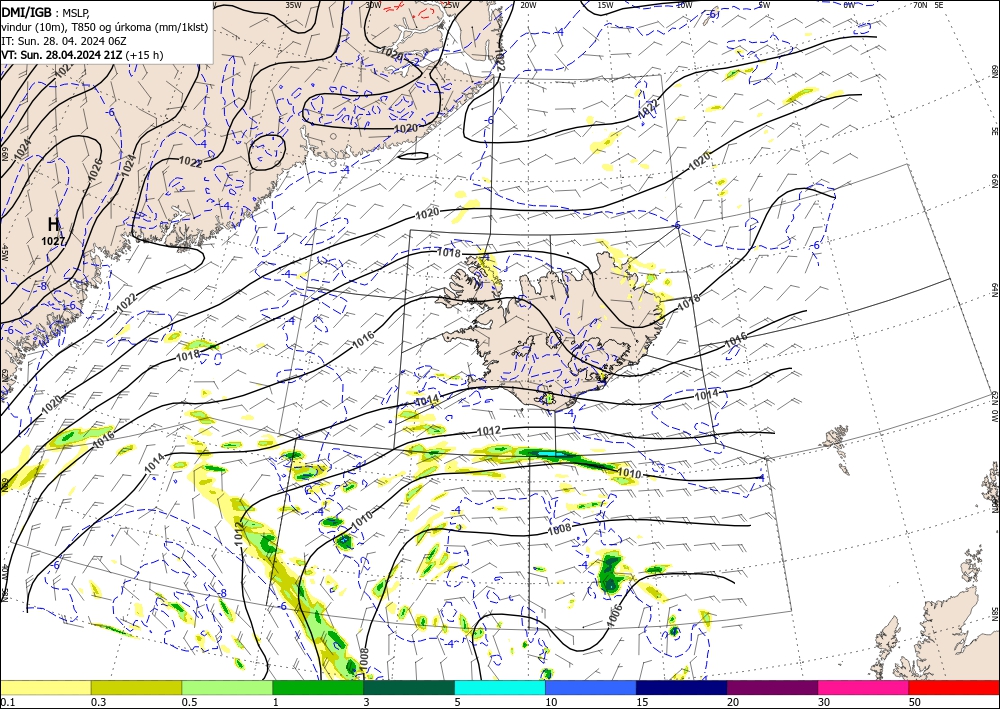Click the purple 20–30 legend color segment

click(x=772, y=687)
